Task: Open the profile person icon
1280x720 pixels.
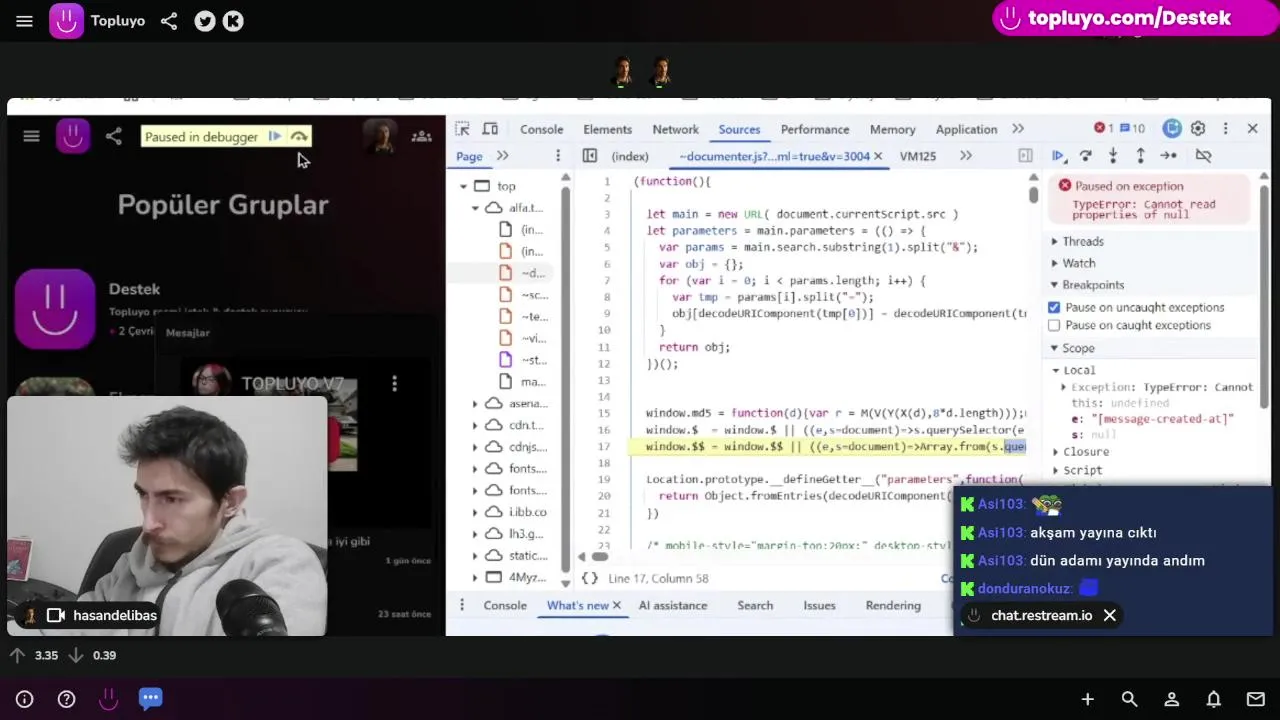Action: 1171,700
